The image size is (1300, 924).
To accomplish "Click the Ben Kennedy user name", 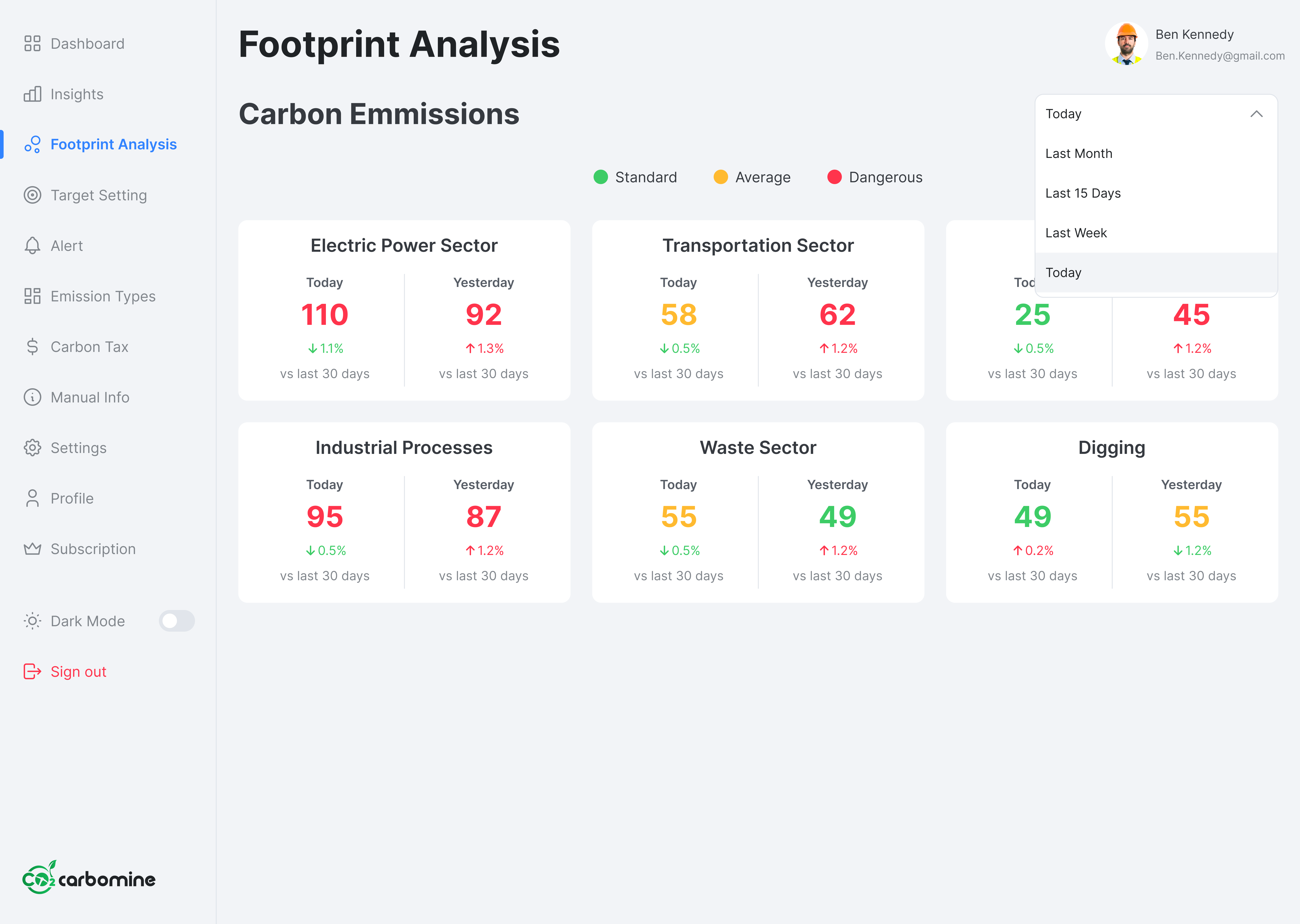I will 1194,35.
